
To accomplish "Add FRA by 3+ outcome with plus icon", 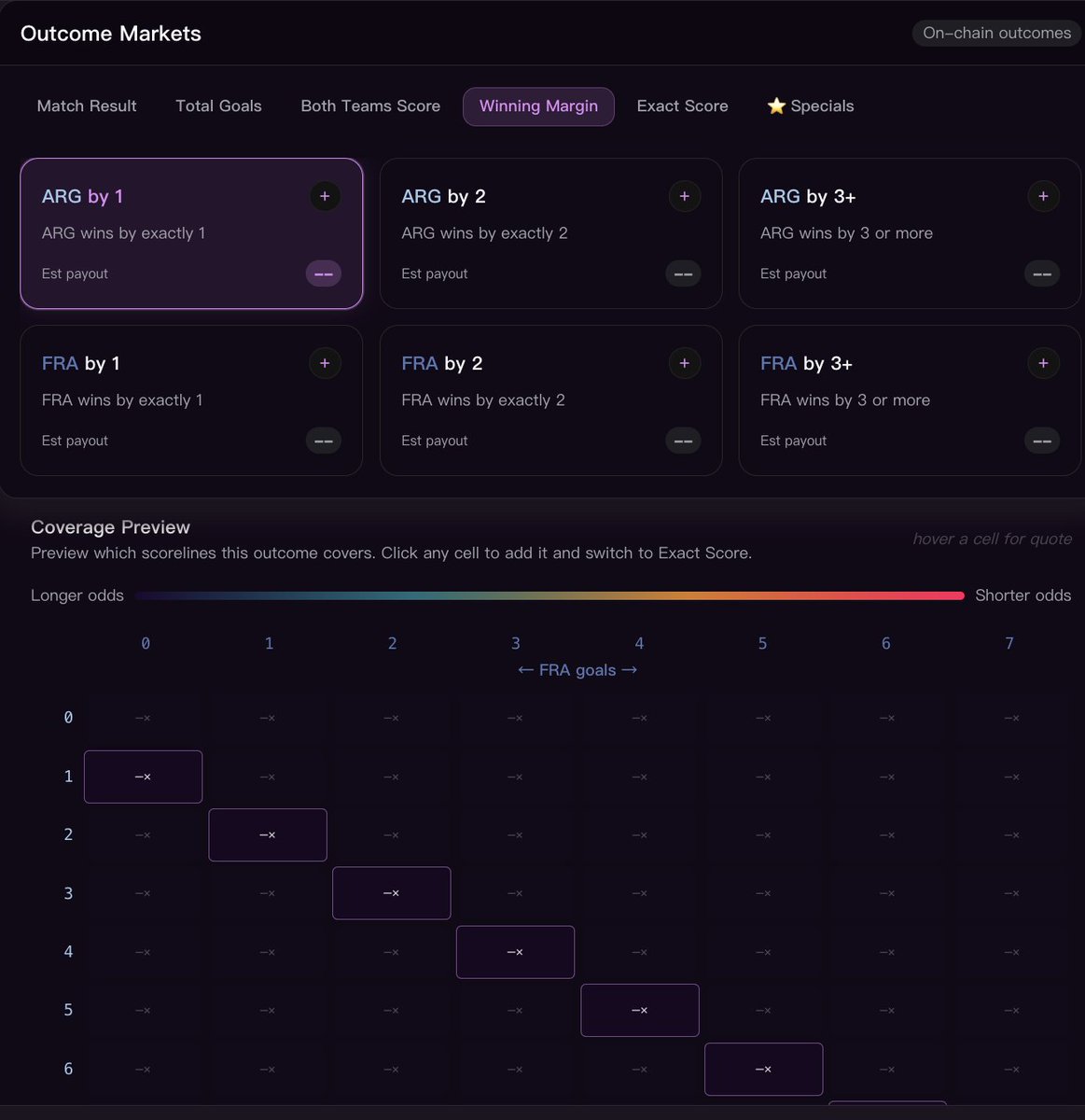I will click(x=1043, y=363).
